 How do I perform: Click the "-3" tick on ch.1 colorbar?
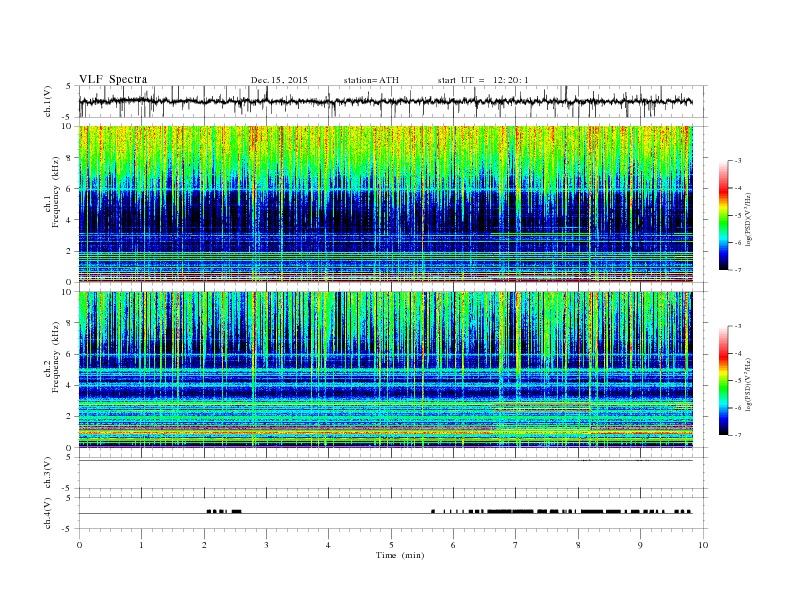pos(738,161)
